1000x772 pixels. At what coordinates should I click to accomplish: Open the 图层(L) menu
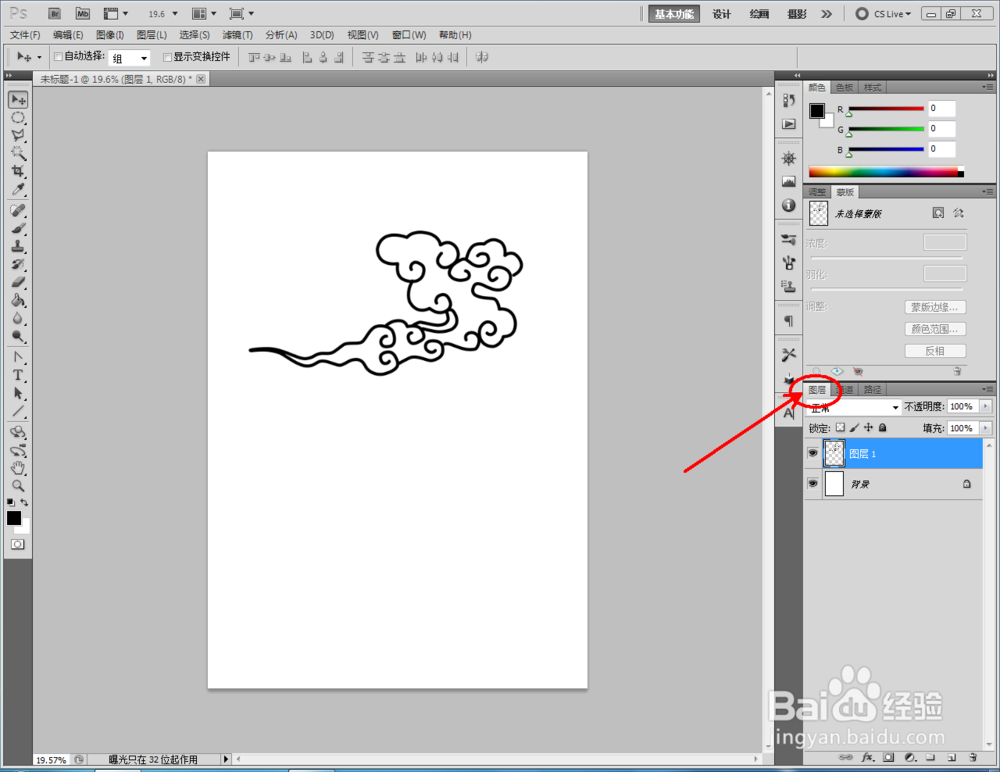152,35
